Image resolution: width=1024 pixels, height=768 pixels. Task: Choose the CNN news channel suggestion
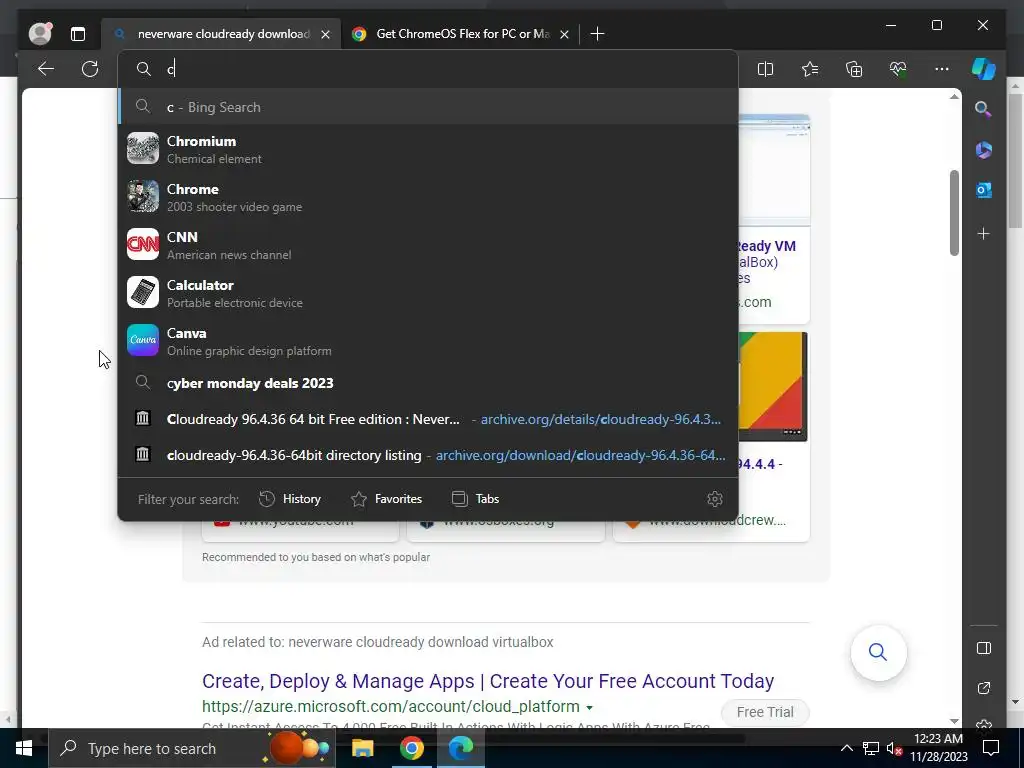428,245
